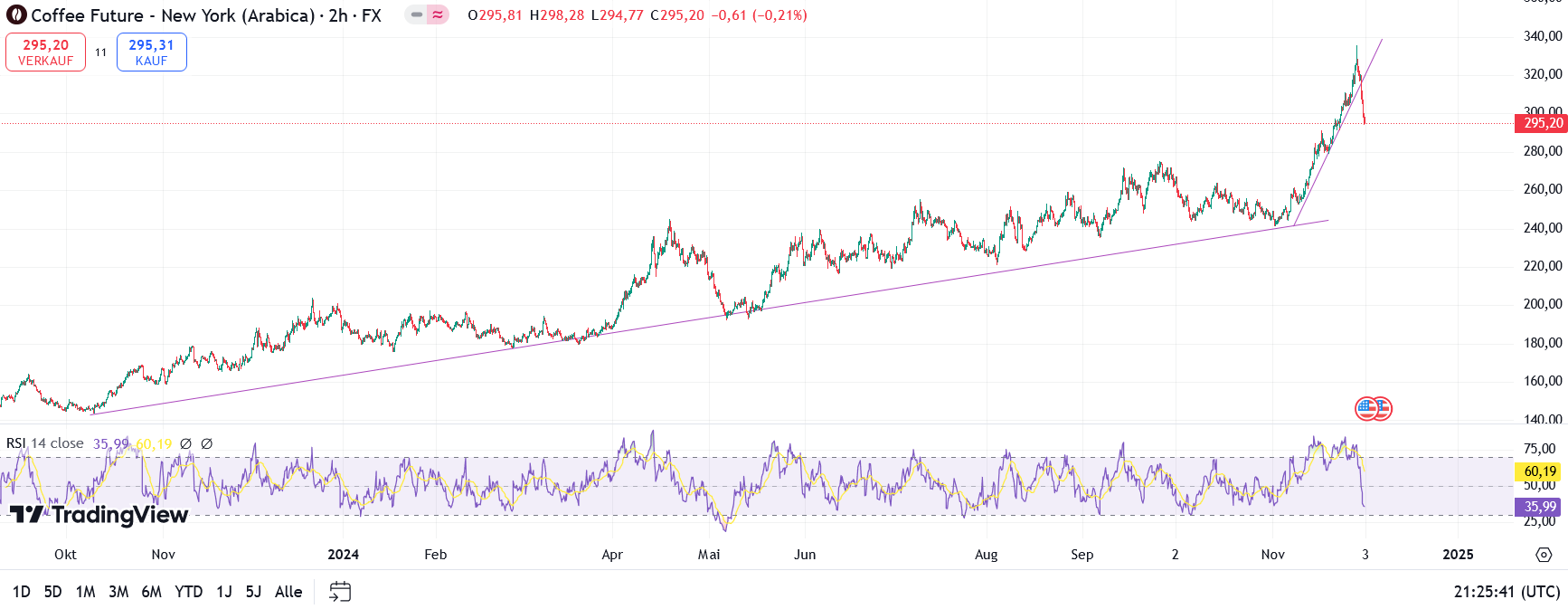Screen dimensions: 1568x609
Task: Click the KAUF buy button
Action: click(151, 52)
